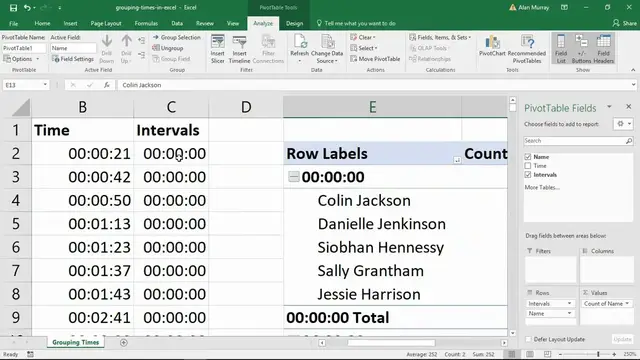Image resolution: width=640 pixels, height=360 pixels.
Task: Open the Row Labels filter dropdown
Action: tap(457, 160)
